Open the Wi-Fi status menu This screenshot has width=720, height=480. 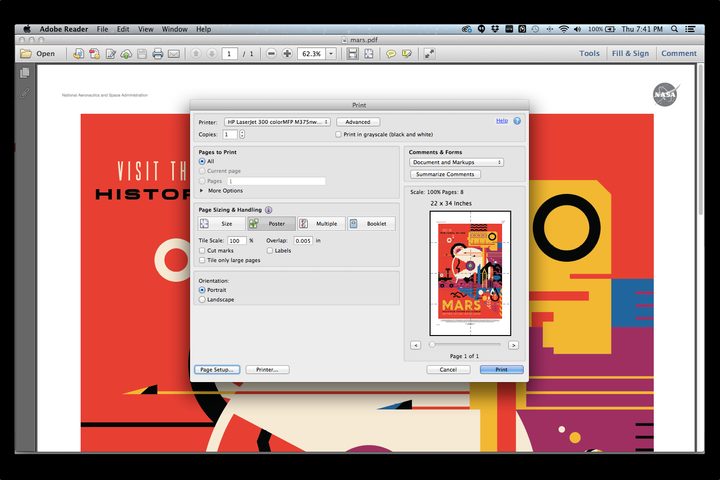(x=563, y=29)
